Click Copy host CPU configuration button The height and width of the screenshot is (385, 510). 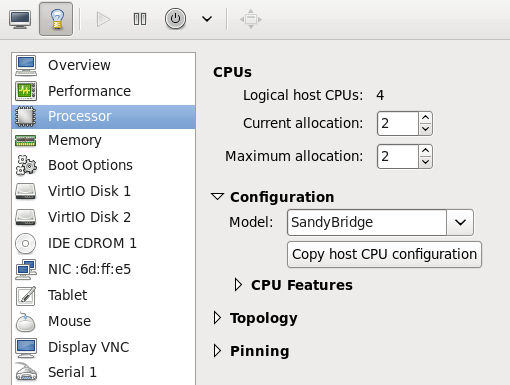coord(384,254)
